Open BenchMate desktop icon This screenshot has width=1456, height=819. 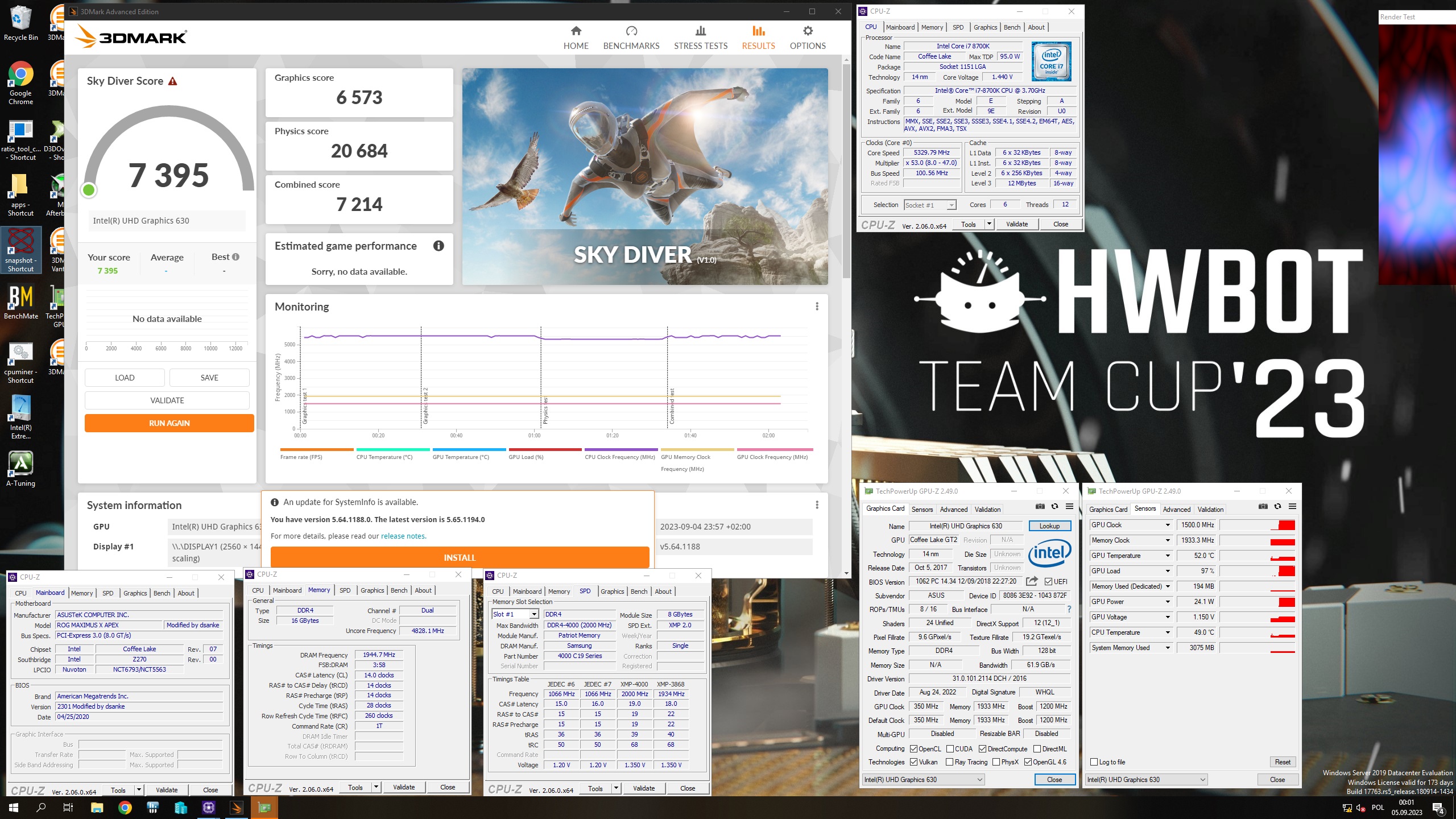[x=21, y=301]
